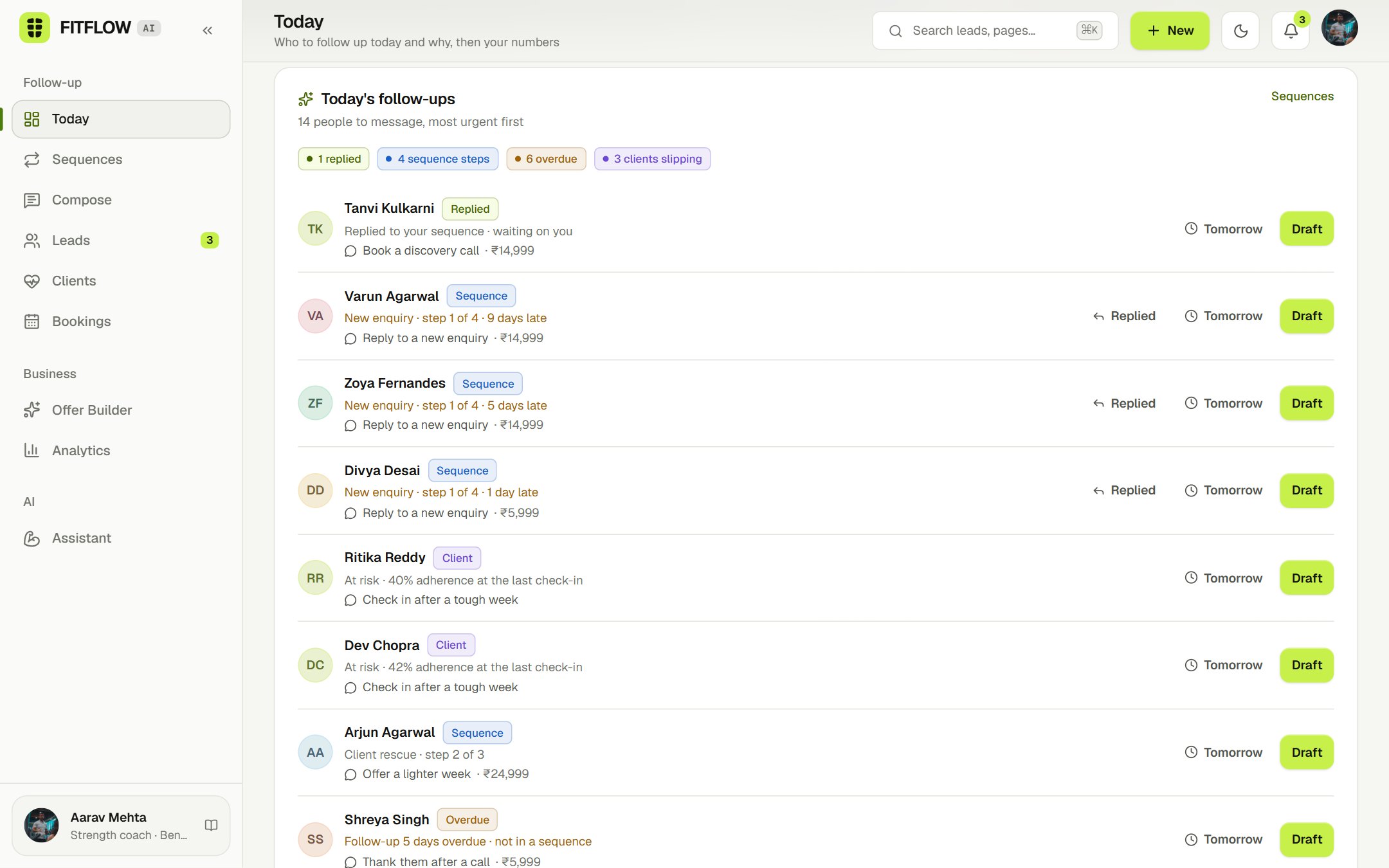This screenshot has height=868, width=1389.
Task: Filter by 4 sequence steps chip
Action: tap(437, 159)
